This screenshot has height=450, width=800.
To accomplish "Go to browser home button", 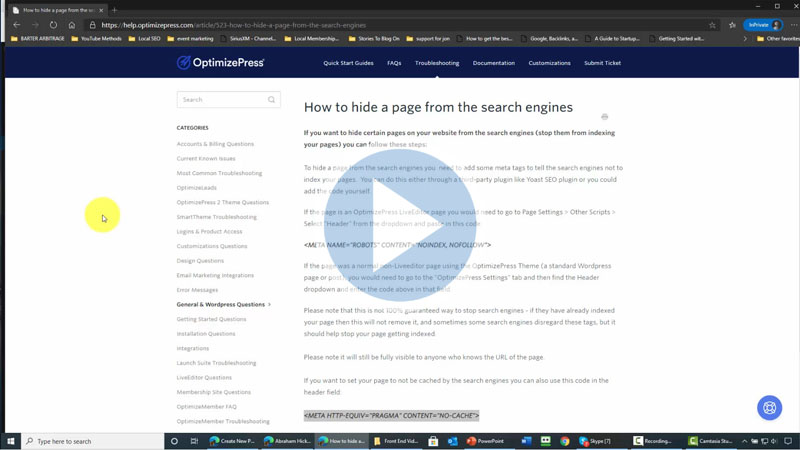I will click(71, 25).
